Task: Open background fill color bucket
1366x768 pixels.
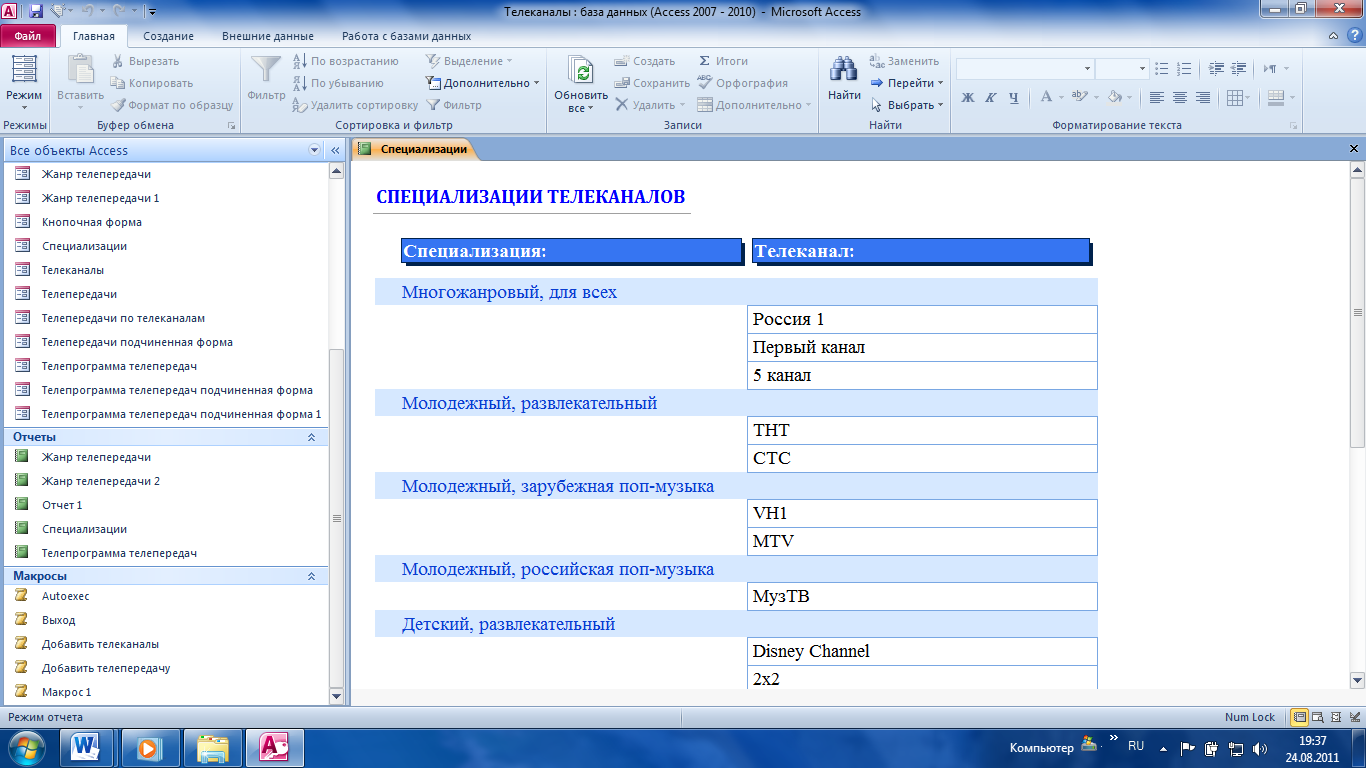Action: 1119,97
